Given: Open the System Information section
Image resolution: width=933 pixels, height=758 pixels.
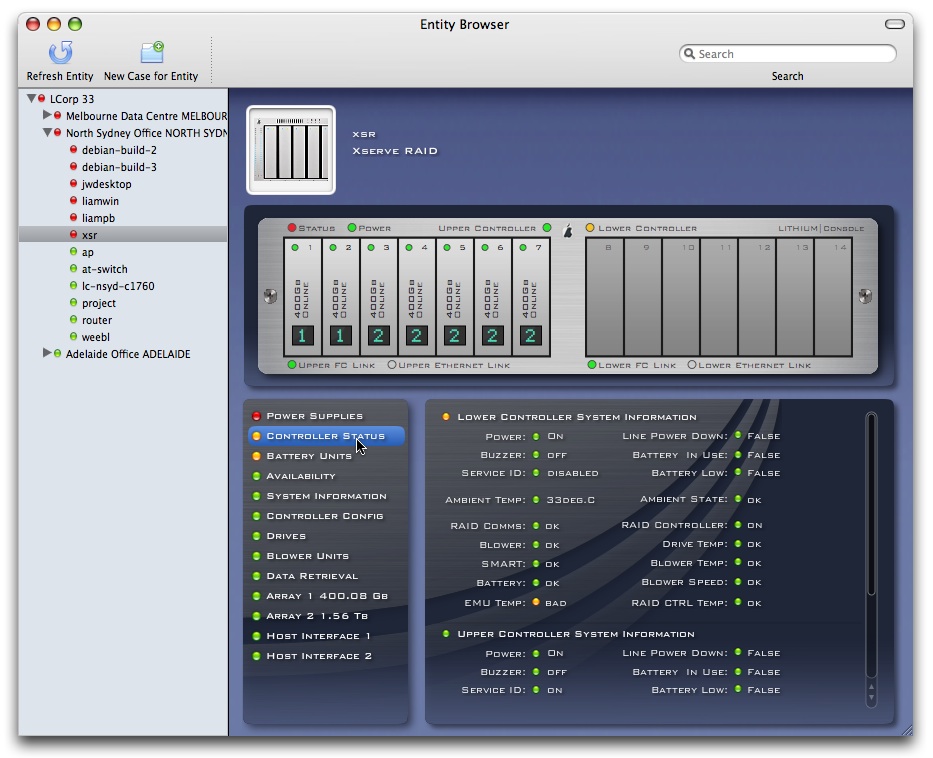Looking at the screenshot, I should point(326,496).
